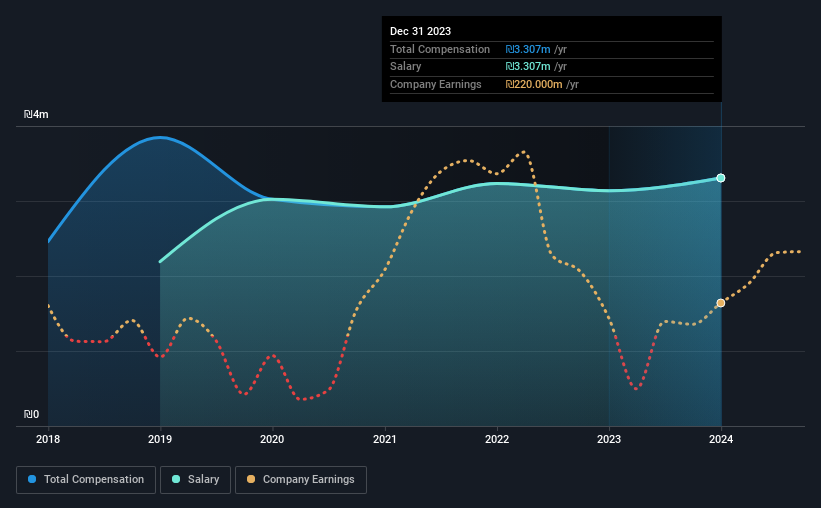Viewport: 821px width, 508px height.
Task: Click the 2018 x-axis label
Action: click(x=48, y=439)
